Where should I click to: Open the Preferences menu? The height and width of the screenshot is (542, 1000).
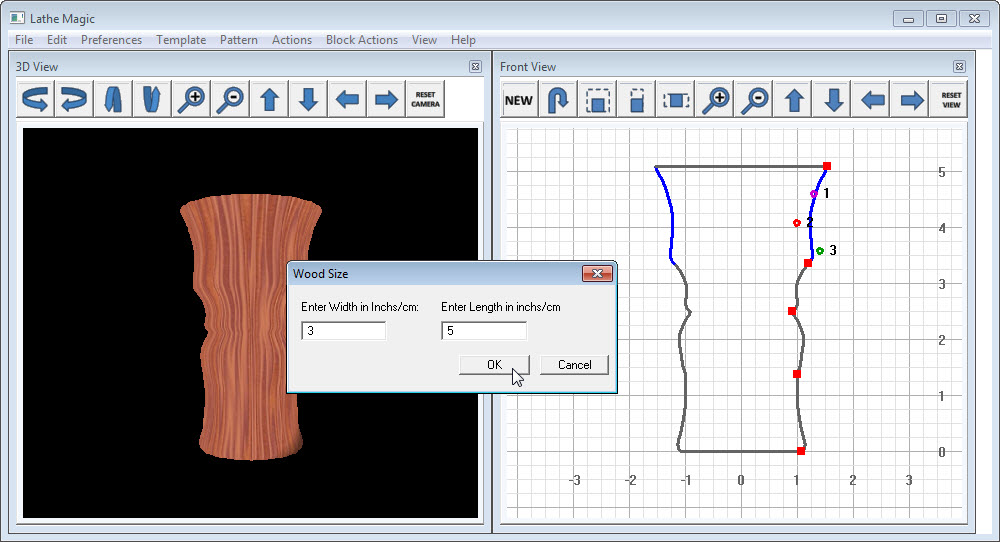click(111, 40)
